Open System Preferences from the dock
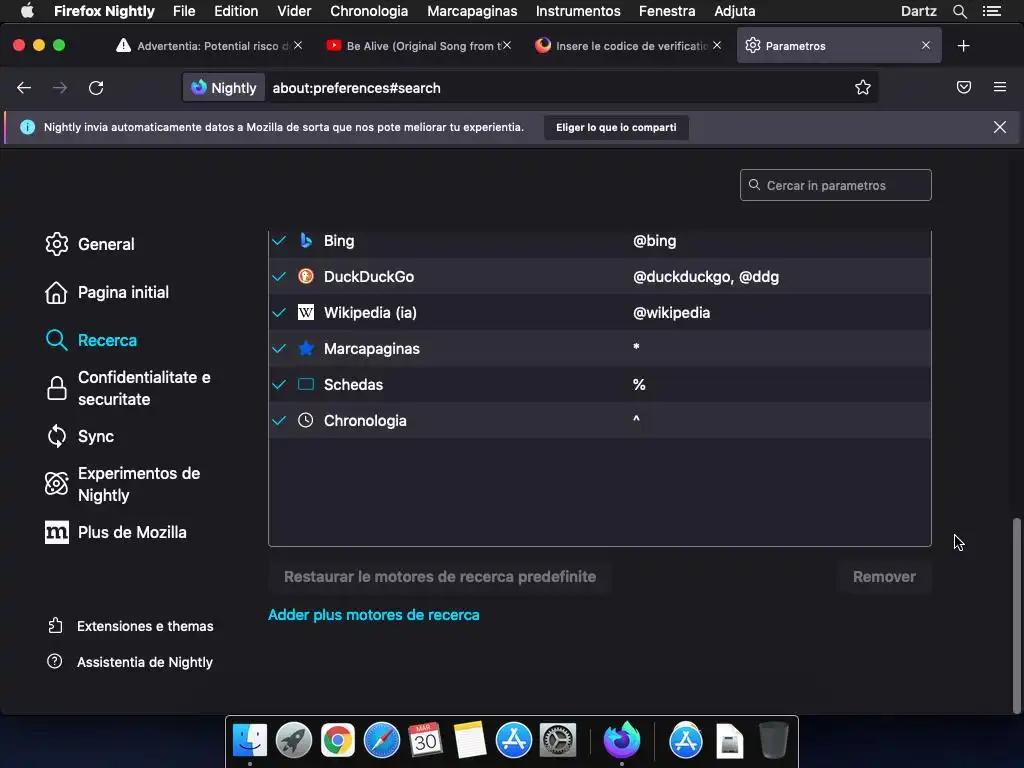This screenshot has width=1024, height=768. click(x=557, y=741)
